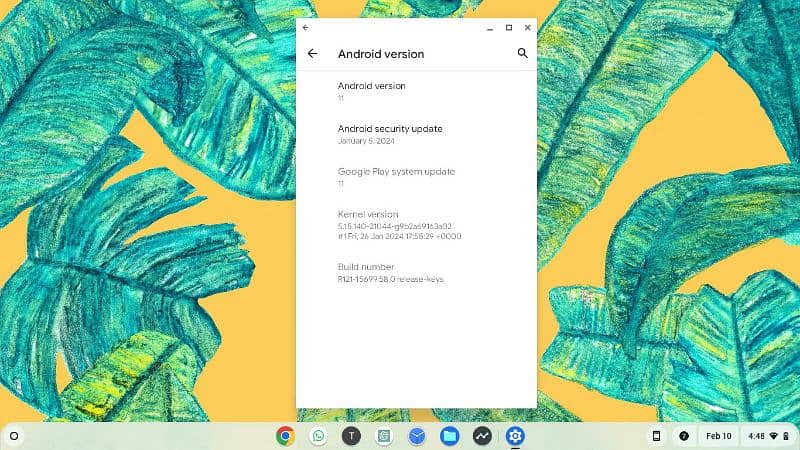Image resolution: width=800 pixels, height=450 pixels.
Task: Launch WhatsApp from the shelf
Action: pos(318,436)
